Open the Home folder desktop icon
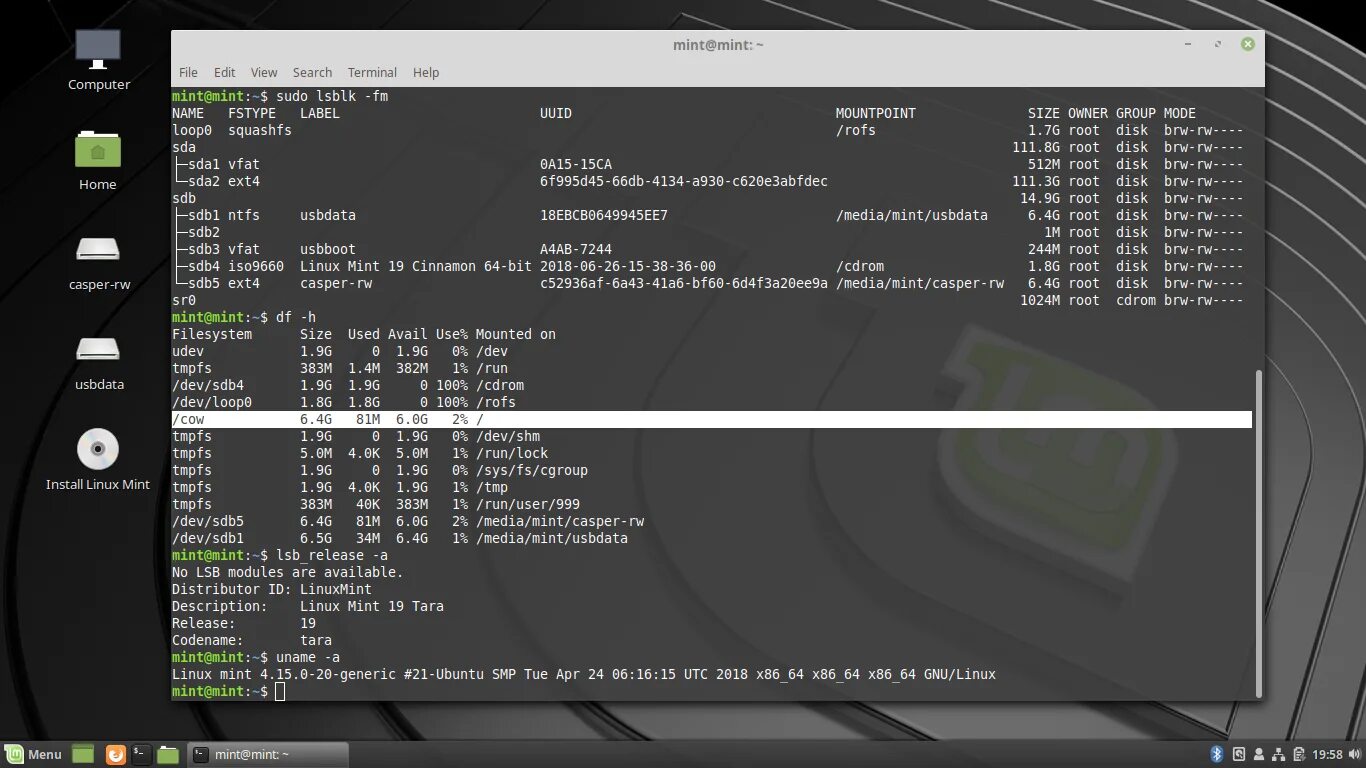The image size is (1366, 768). (x=98, y=159)
